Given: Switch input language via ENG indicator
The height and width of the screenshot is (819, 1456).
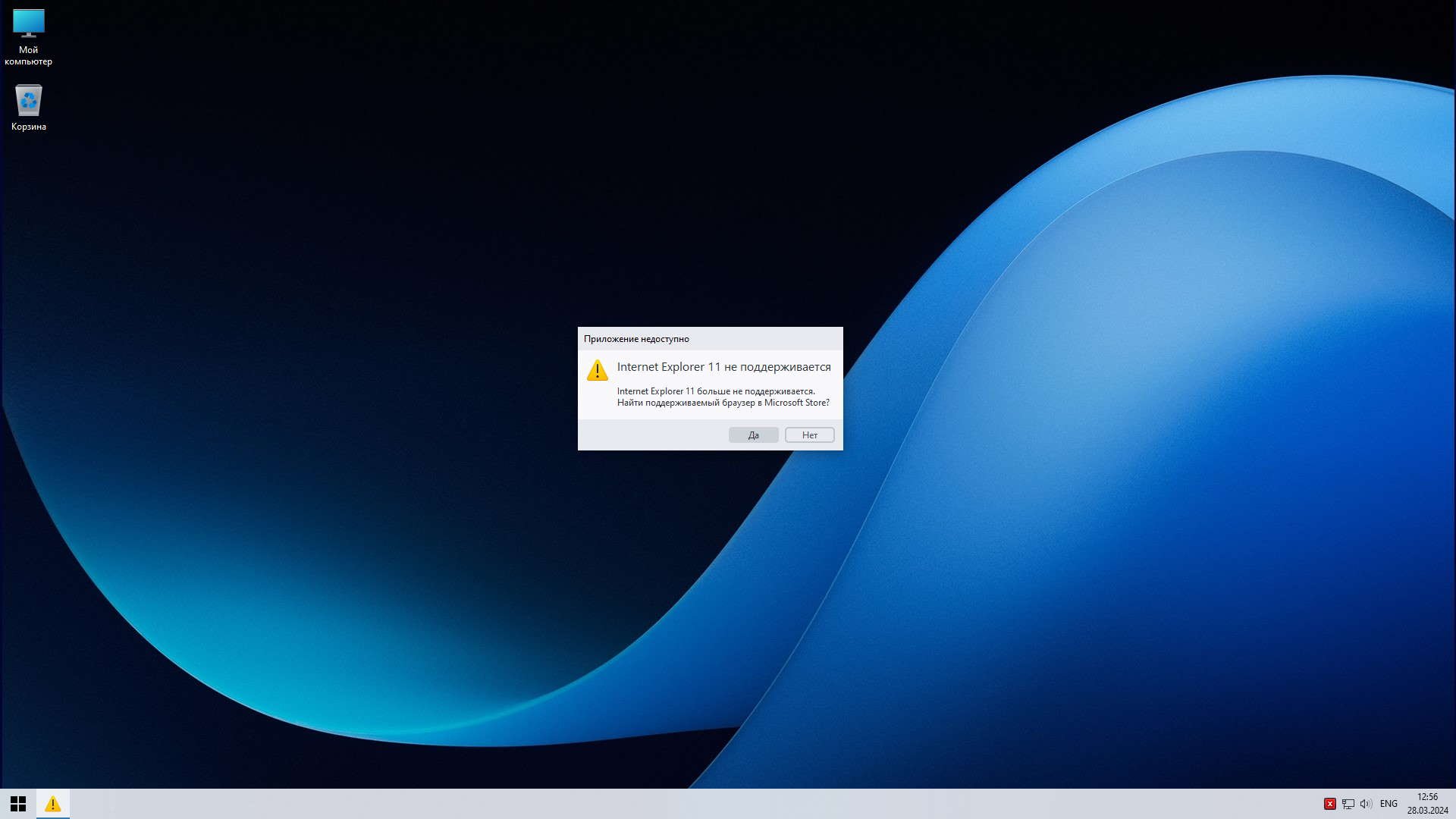Looking at the screenshot, I should pos(1389,804).
